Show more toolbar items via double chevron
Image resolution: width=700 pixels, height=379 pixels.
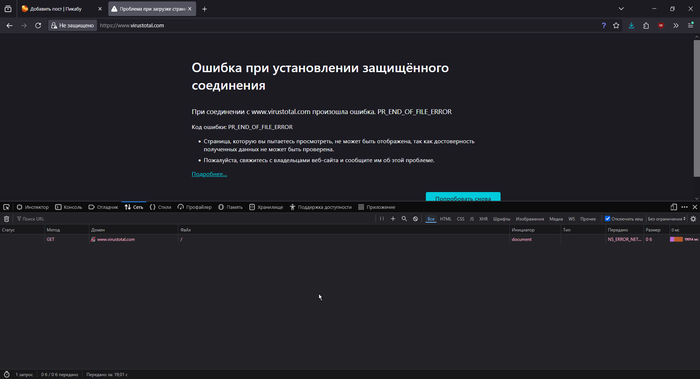coord(676,25)
